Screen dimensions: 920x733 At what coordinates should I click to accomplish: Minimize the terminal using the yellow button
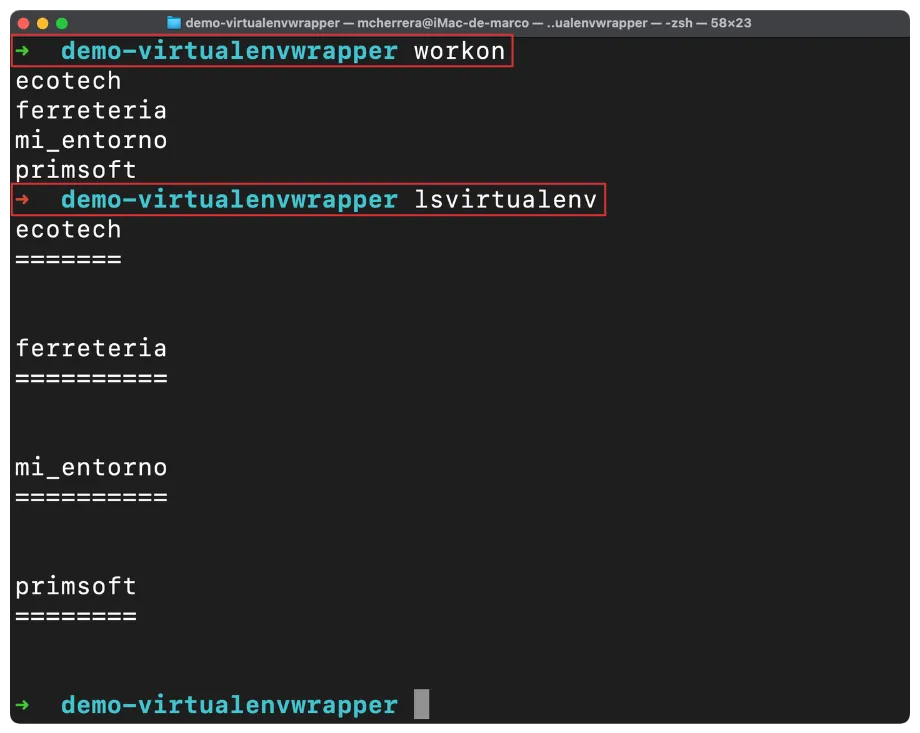click(42, 23)
